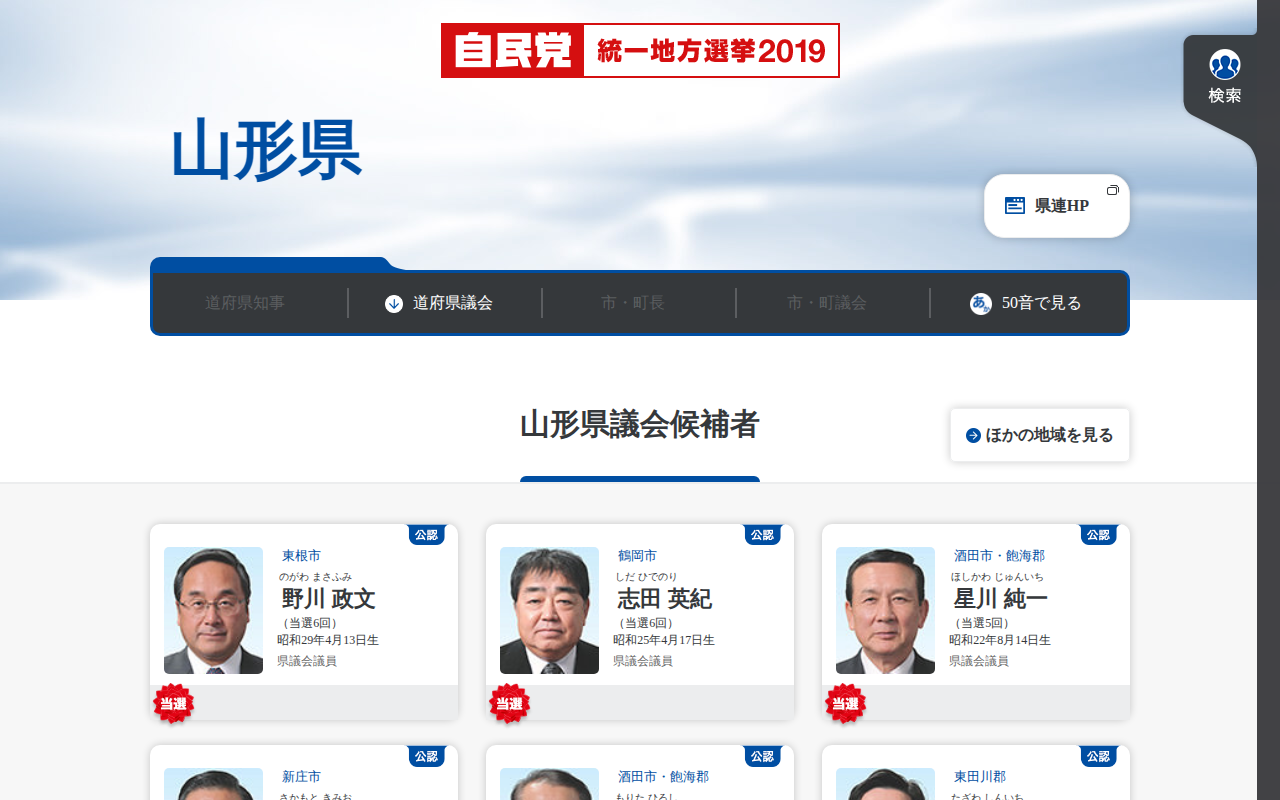The image size is (1280, 800).
Task: Open the 県連HP external link button
Action: coord(1057,206)
